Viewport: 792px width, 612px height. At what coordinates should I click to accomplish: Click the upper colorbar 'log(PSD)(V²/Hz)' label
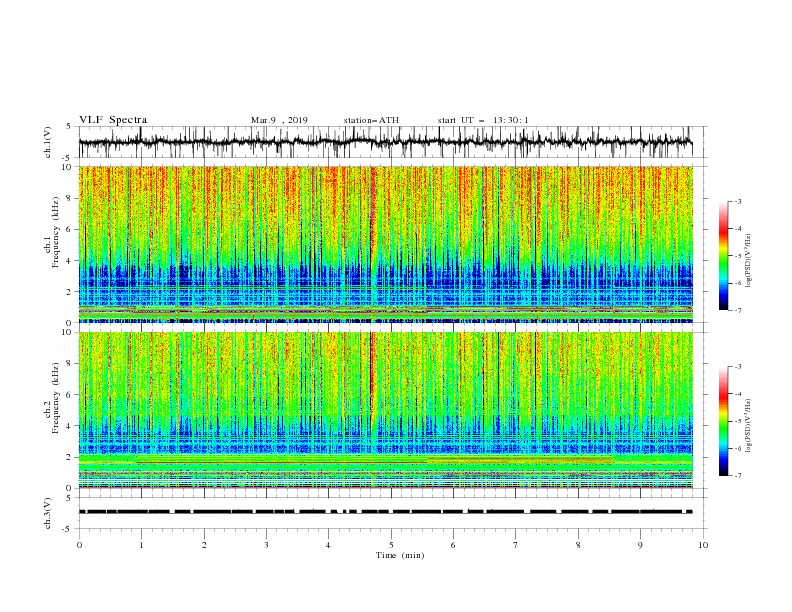(x=748, y=261)
